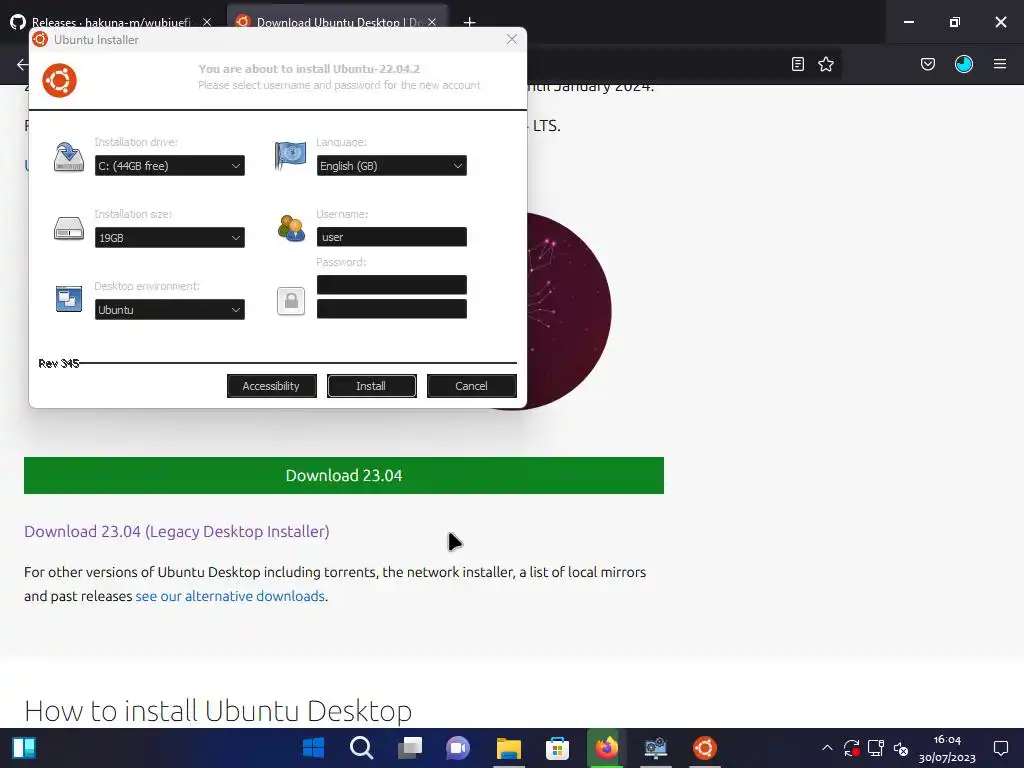Click the muted volume tray icon
Viewport: 1024px width, 768px height.
[x=901, y=748]
